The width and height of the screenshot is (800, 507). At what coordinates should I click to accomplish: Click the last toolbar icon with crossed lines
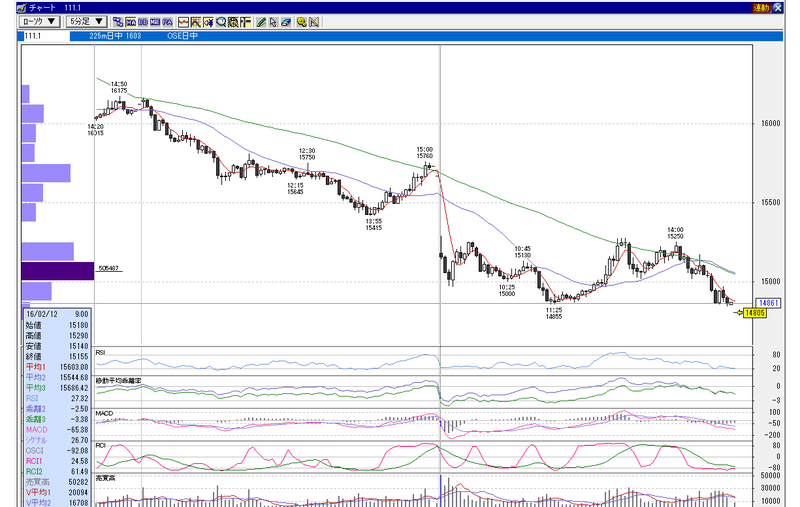pos(314,22)
